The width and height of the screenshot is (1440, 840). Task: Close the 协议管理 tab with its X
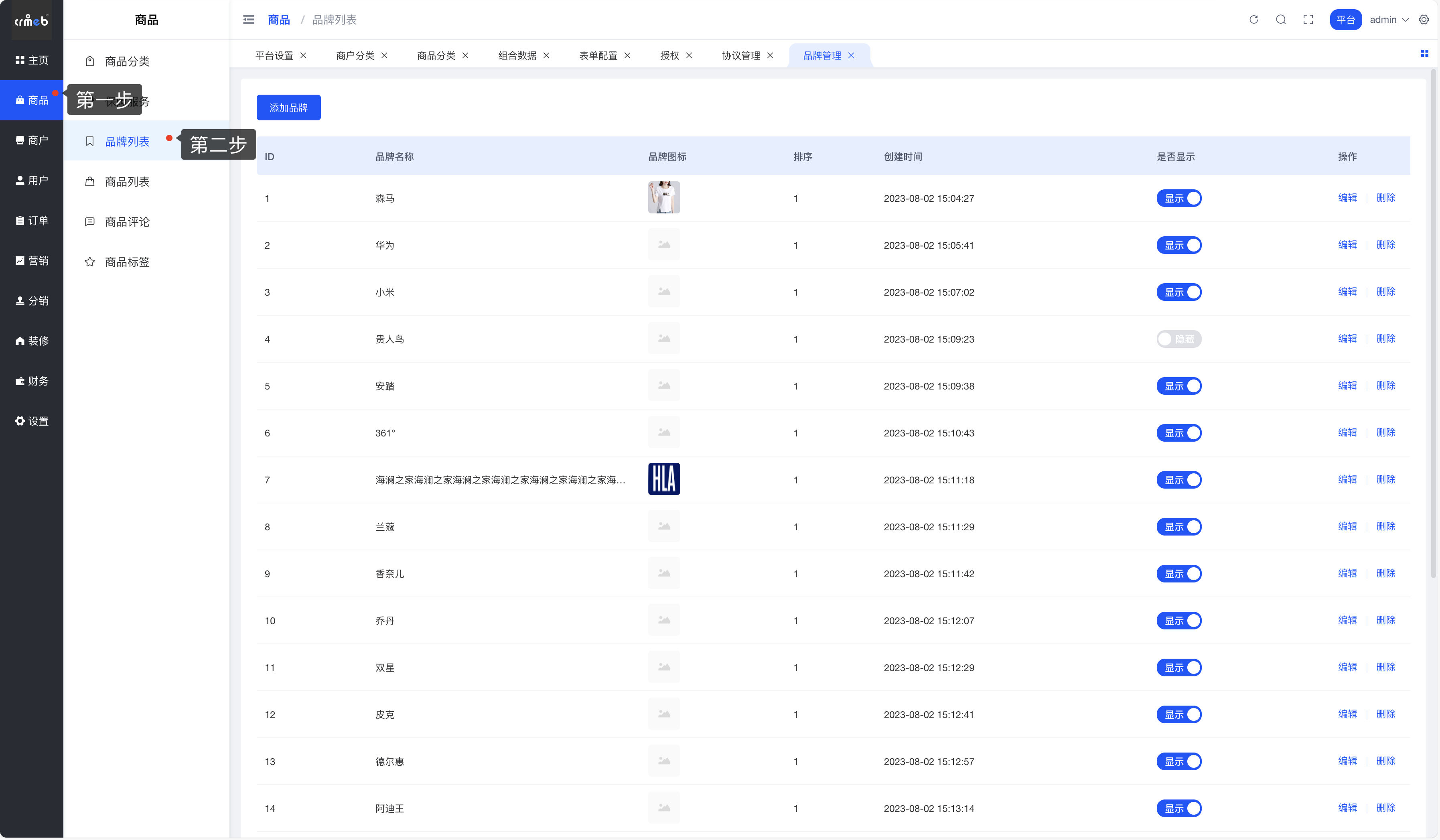[770, 55]
